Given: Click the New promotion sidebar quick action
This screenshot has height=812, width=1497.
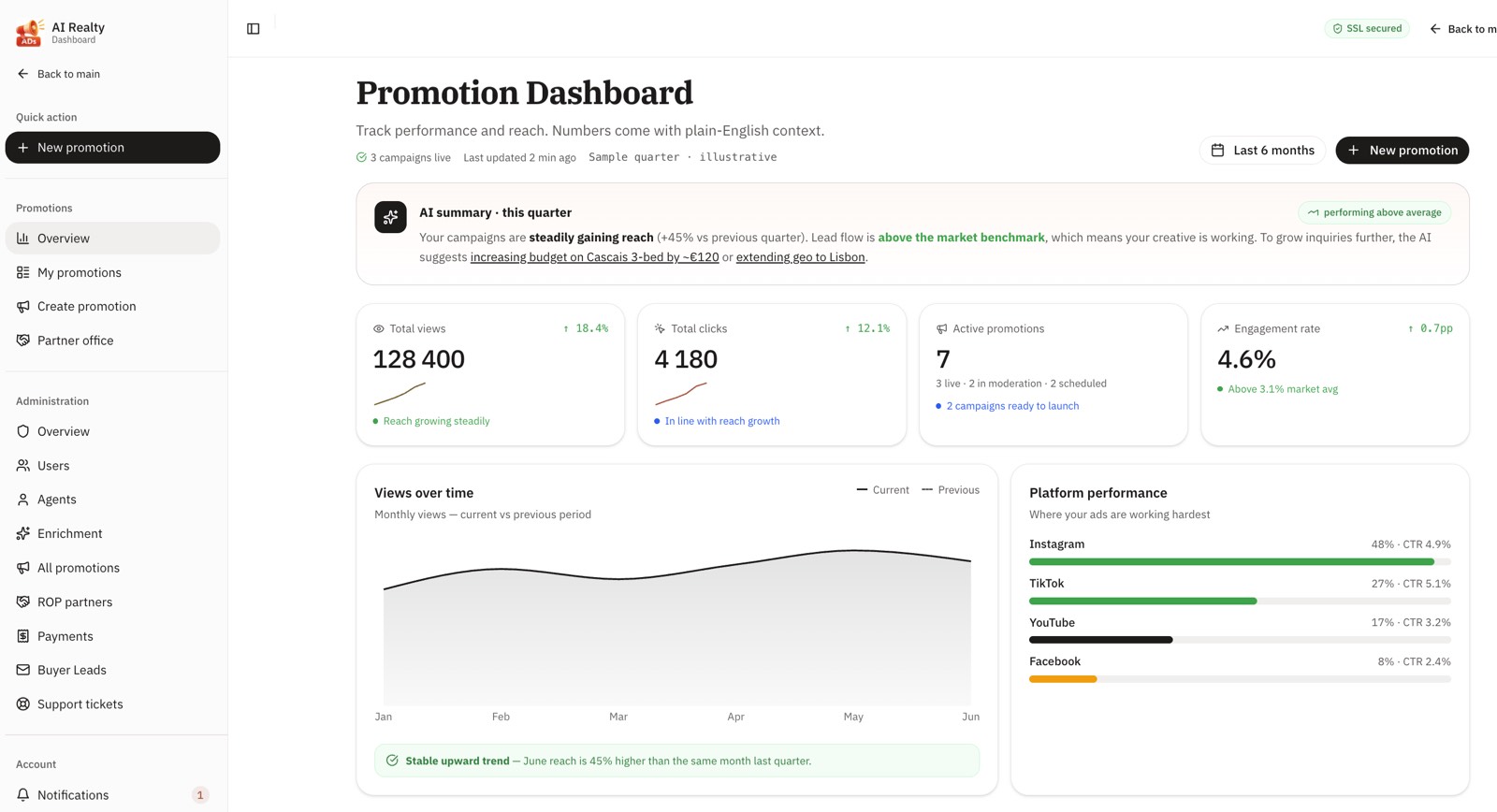Looking at the screenshot, I should coord(112,148).
